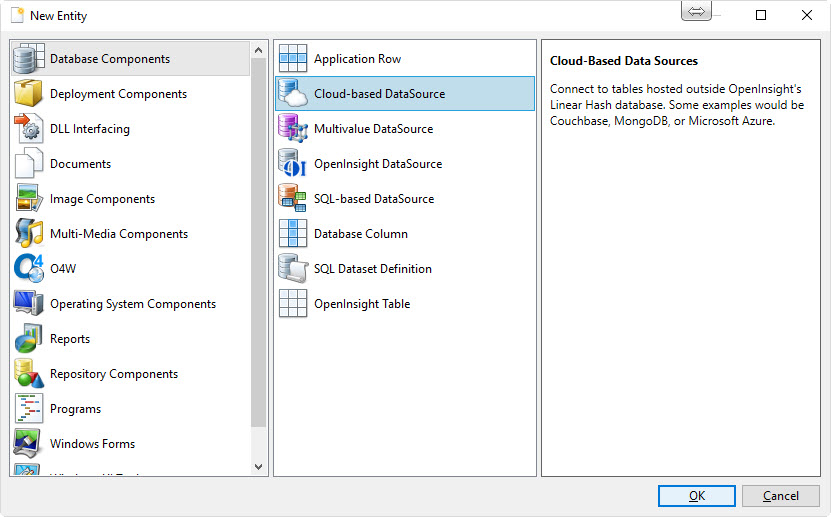Click the Application Row grid icon
This screenshot has width=831, height=517.
point(293,58)
